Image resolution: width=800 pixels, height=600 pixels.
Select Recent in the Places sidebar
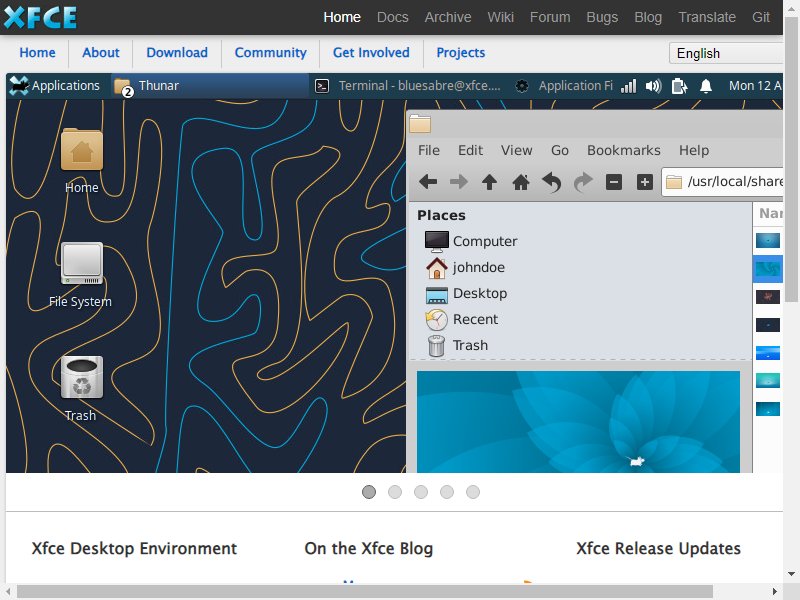point(461,319)
